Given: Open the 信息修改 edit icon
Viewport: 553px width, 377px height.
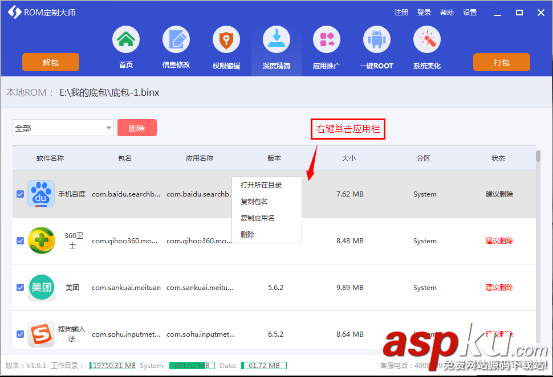Looking at the screenshot, I should coord(176,39).
